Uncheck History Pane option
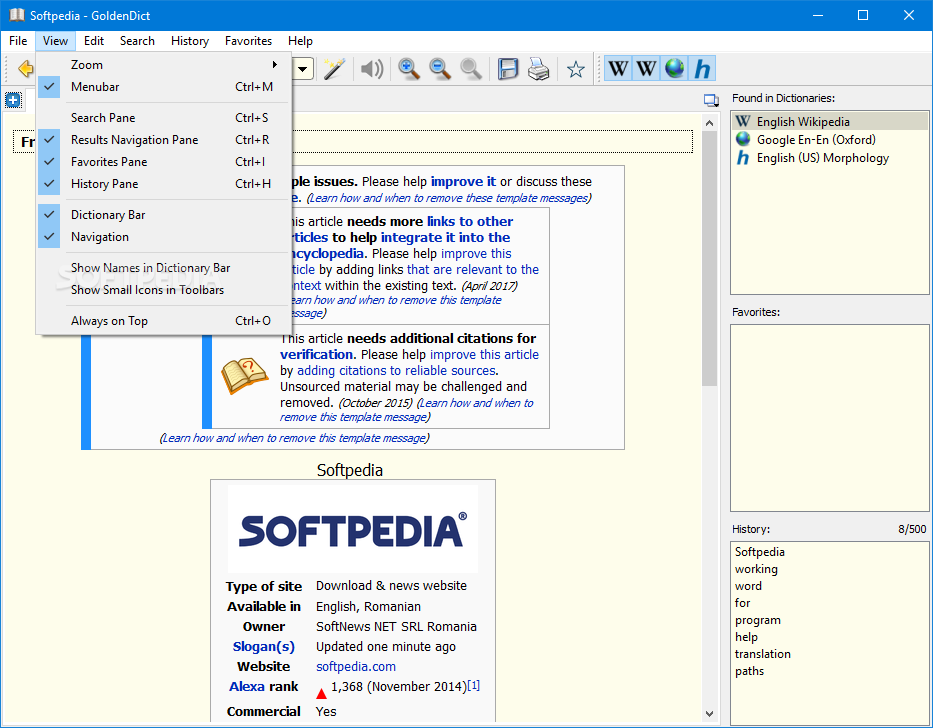 coord(164,184)
